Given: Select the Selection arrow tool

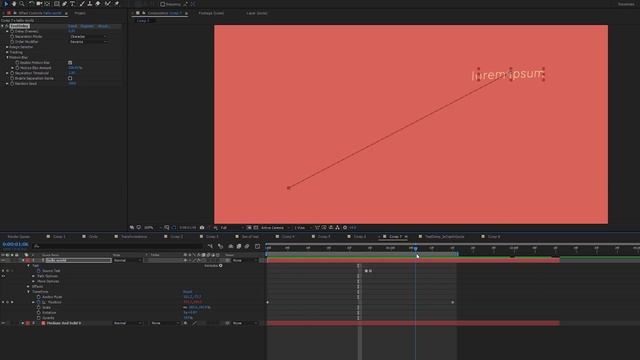Looking at the screenshot, I should pyautogui.click(x=6, y=4).
